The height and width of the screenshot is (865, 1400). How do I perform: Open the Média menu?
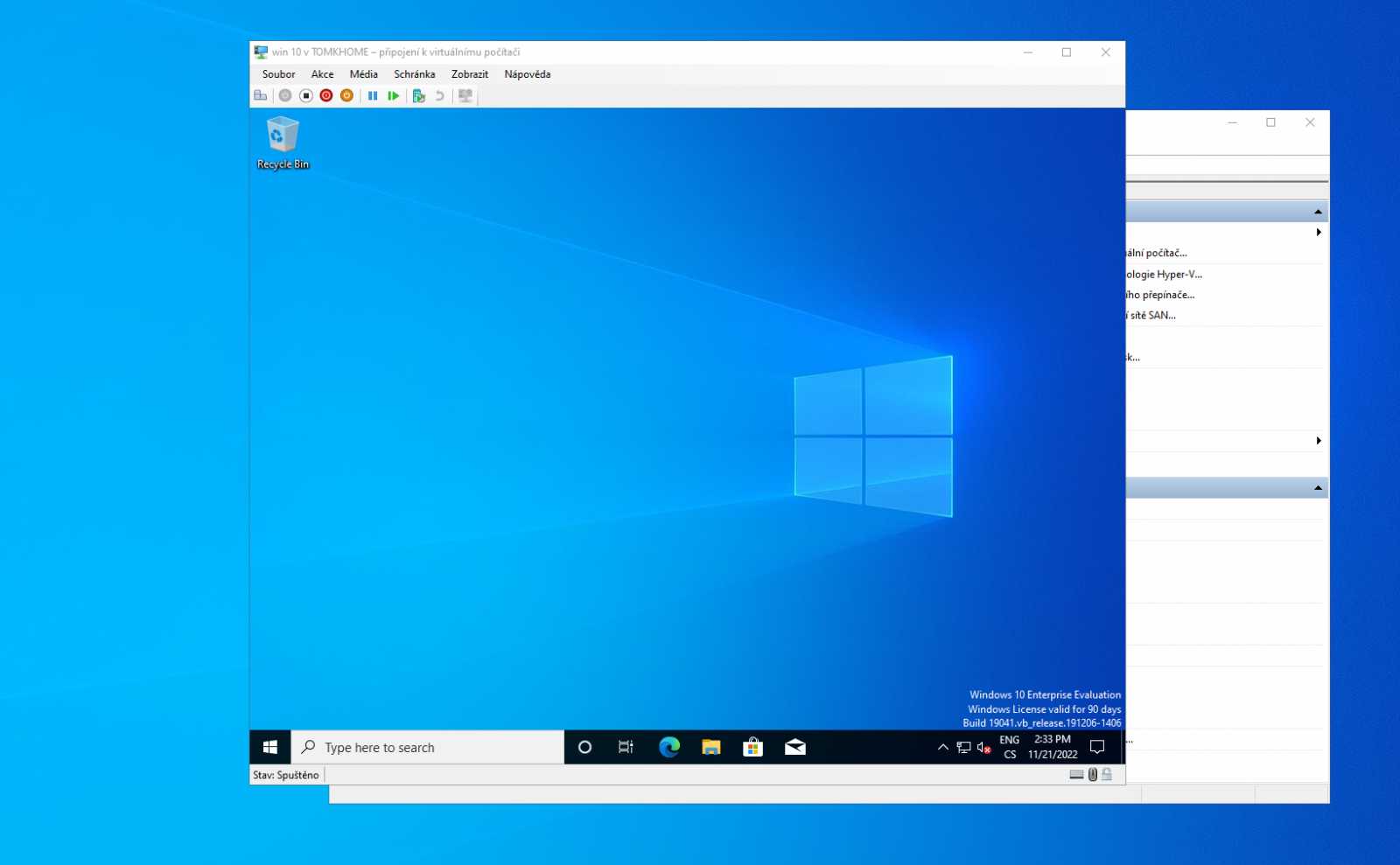(x=364, y=74)
